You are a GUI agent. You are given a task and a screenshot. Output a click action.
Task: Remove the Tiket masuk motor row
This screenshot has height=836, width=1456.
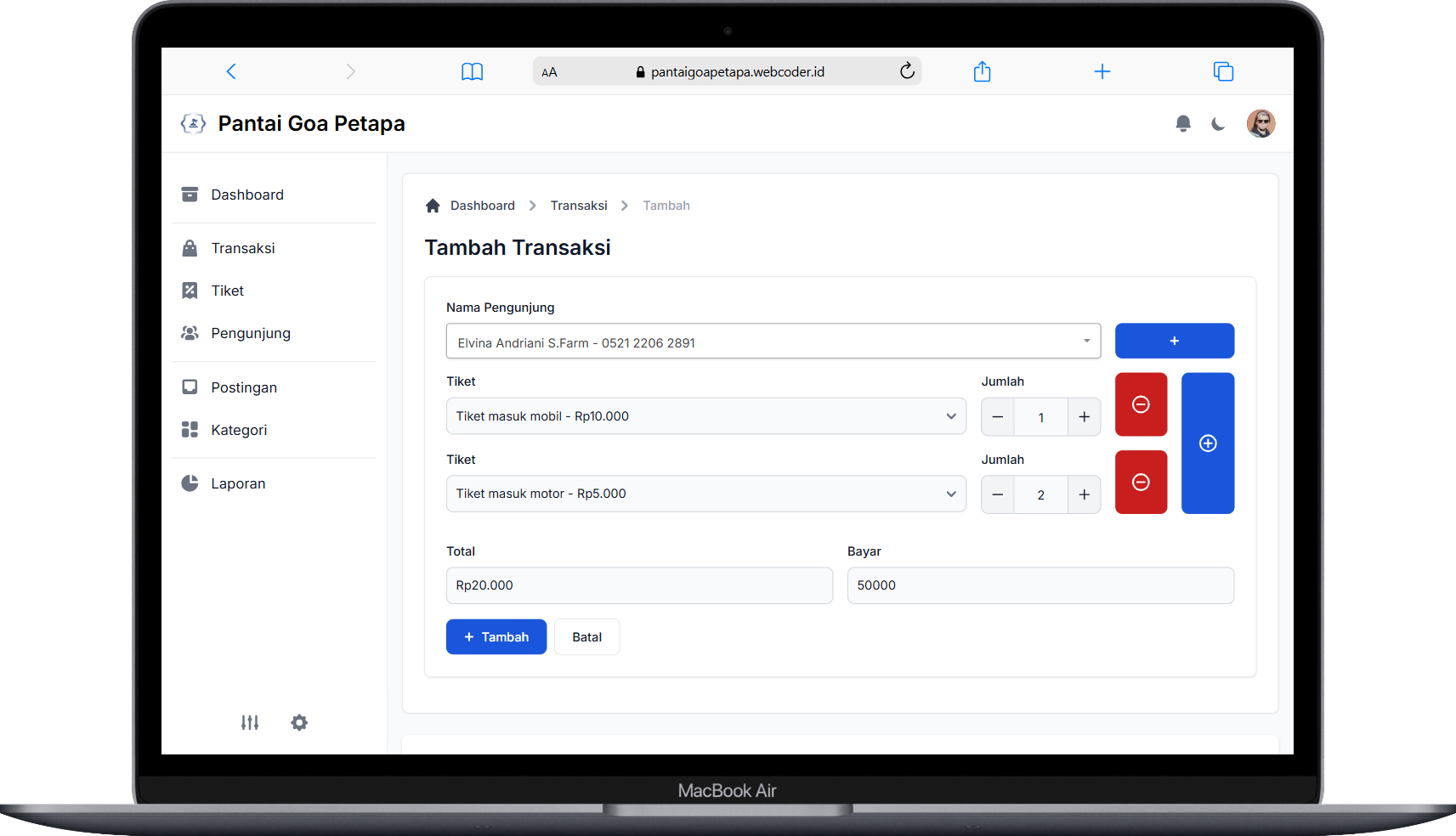coord(1141,482)
